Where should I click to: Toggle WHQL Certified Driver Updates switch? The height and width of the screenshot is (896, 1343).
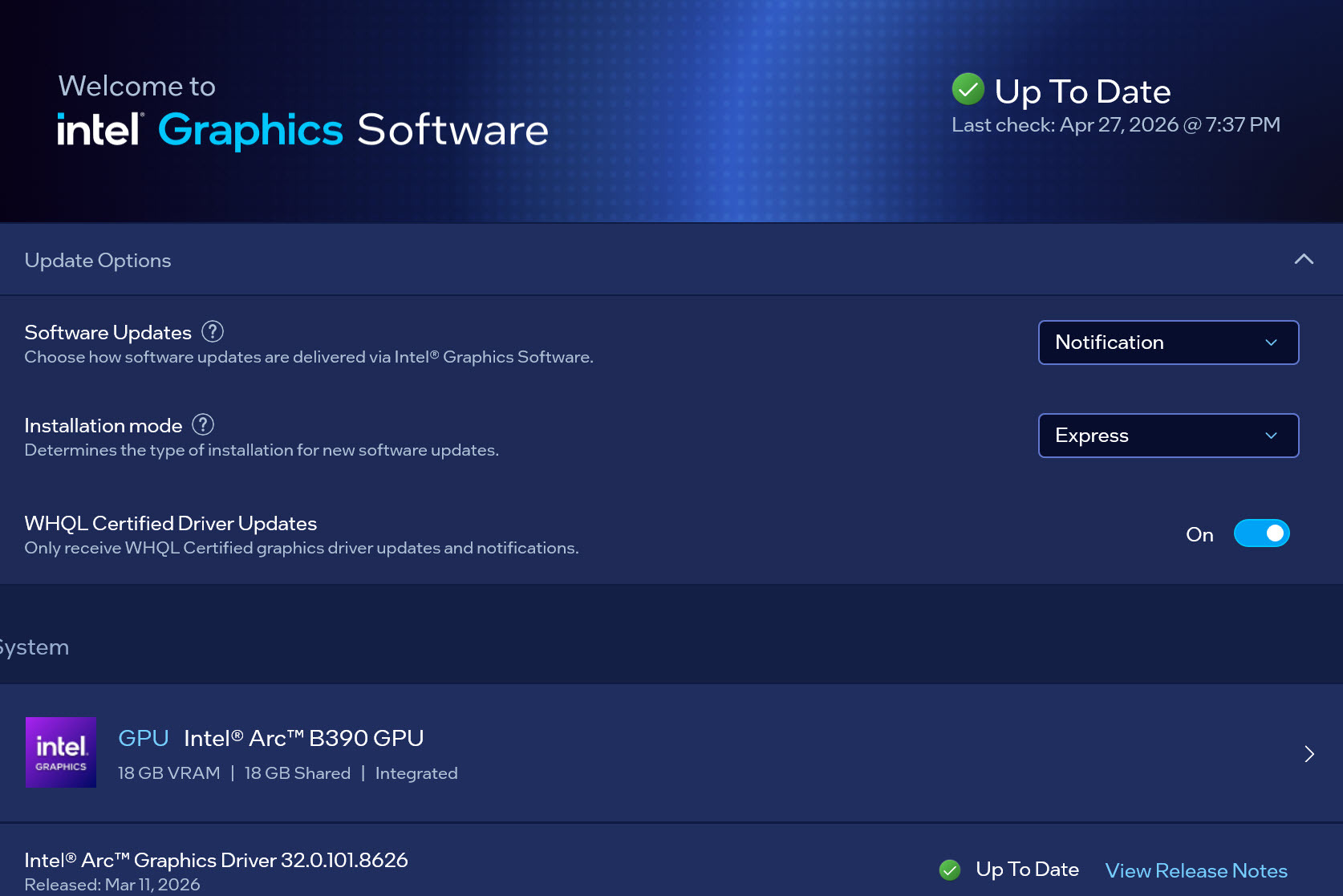(1261, 533)
